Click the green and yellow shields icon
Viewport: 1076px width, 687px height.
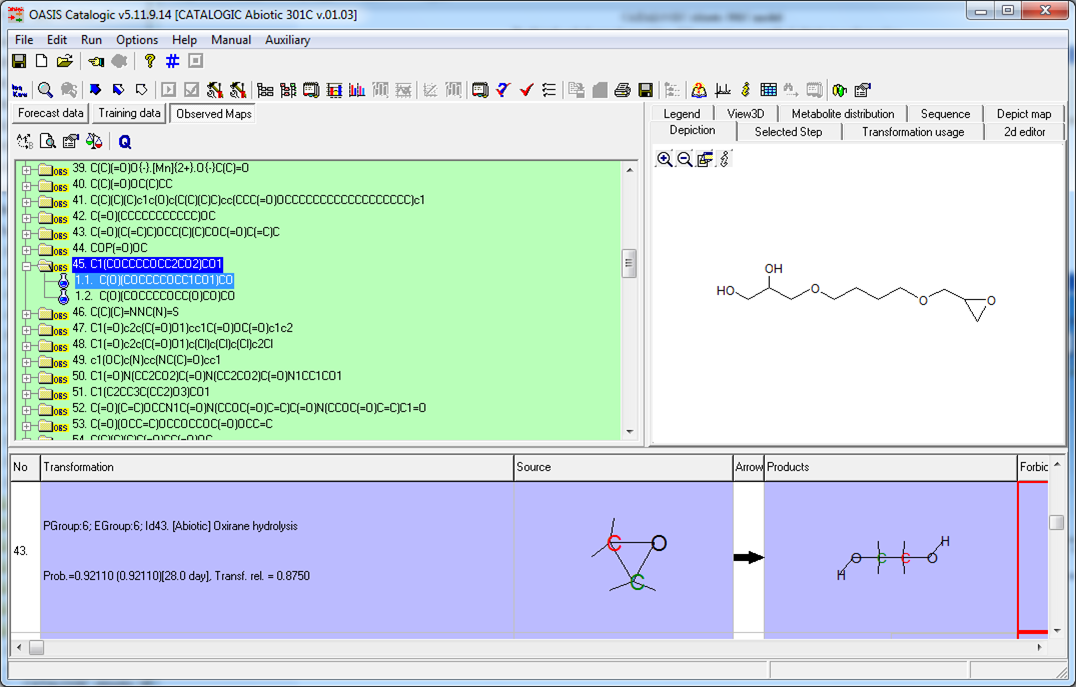click(839, 90)
